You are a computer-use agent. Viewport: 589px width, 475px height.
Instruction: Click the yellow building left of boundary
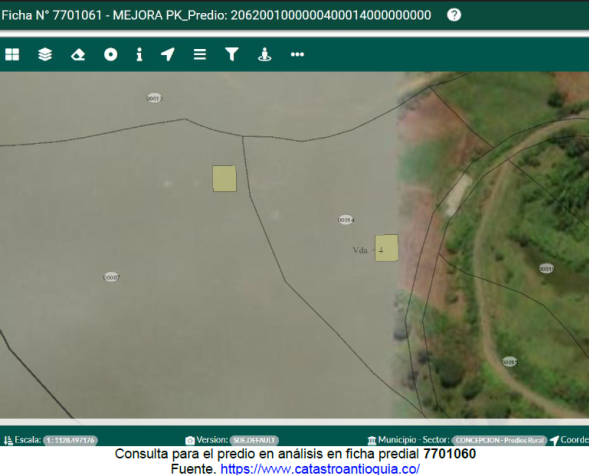(224, 178)
